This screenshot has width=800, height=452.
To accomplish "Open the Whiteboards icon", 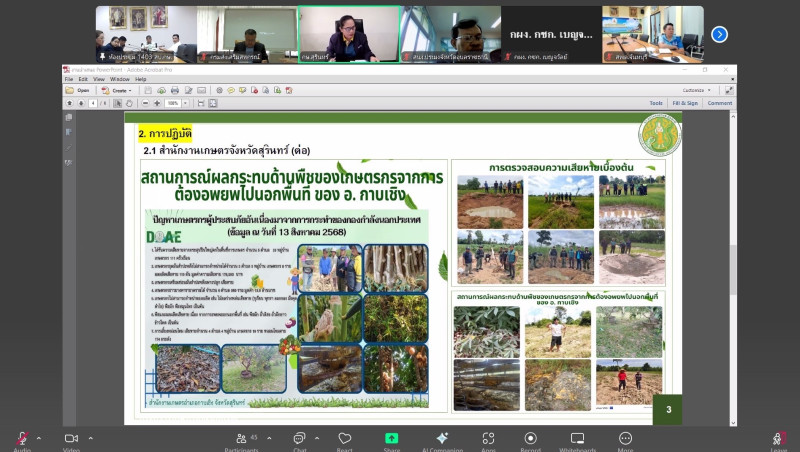I will [x=578, y=439].
